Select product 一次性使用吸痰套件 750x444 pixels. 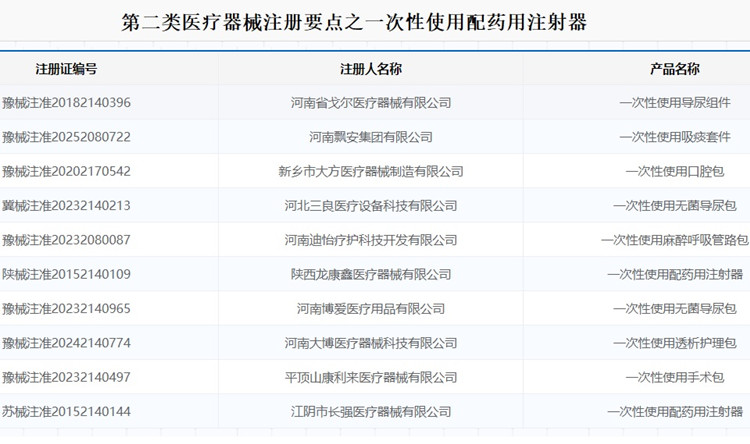click(x=675, y=137)
